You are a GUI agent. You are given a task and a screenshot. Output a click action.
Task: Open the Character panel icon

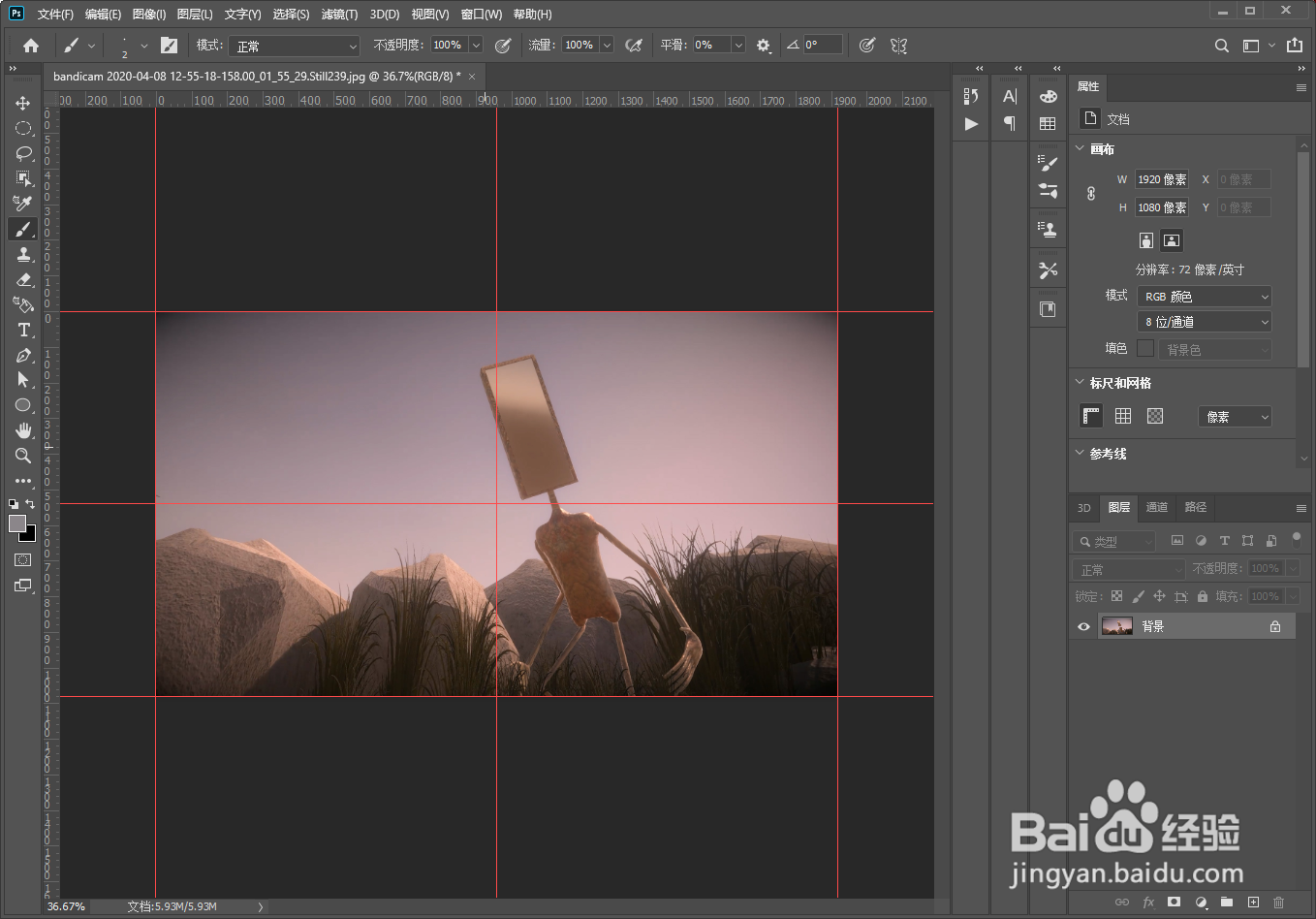pos(1010,96)
